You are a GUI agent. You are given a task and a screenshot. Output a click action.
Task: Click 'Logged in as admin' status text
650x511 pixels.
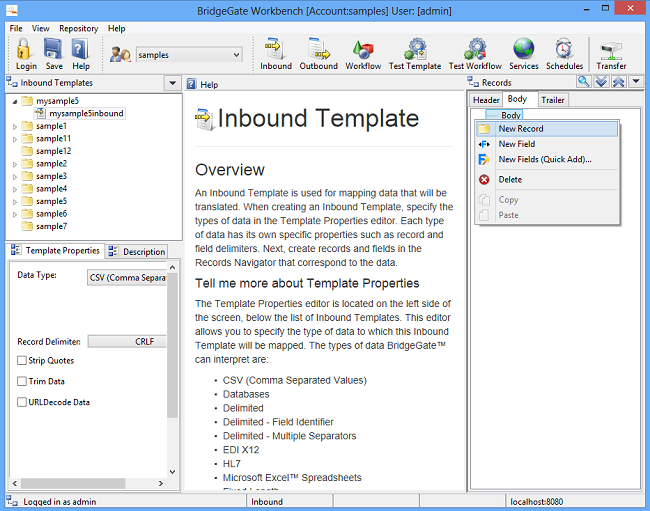(60, 501)
